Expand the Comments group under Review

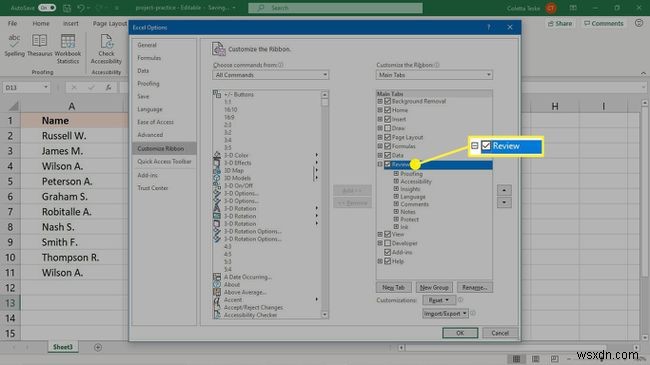396,204
